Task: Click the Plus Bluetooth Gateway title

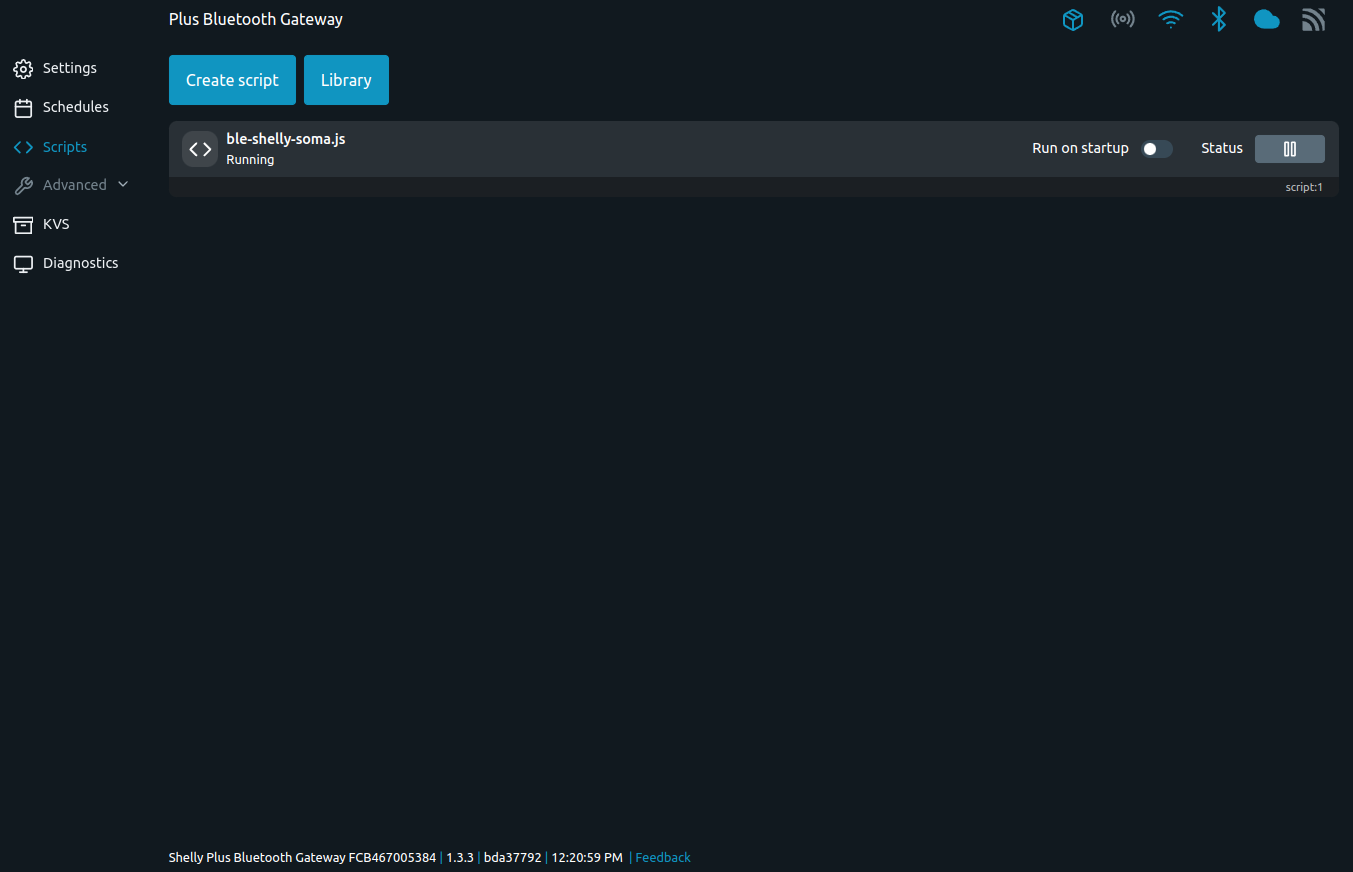Action: click(256, 19)
